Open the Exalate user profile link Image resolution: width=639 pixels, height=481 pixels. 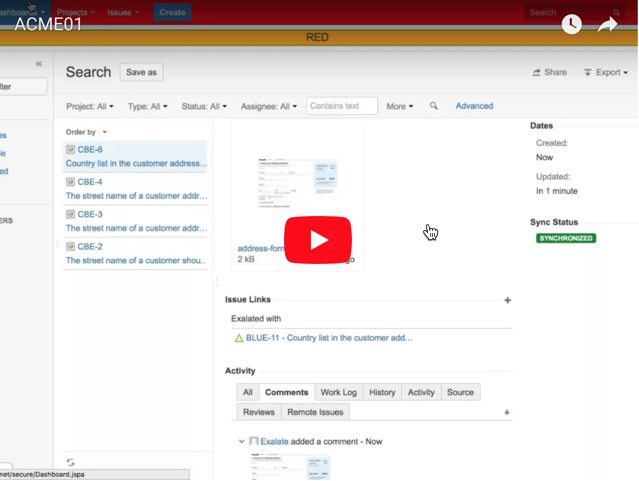[x=274, y=441]
